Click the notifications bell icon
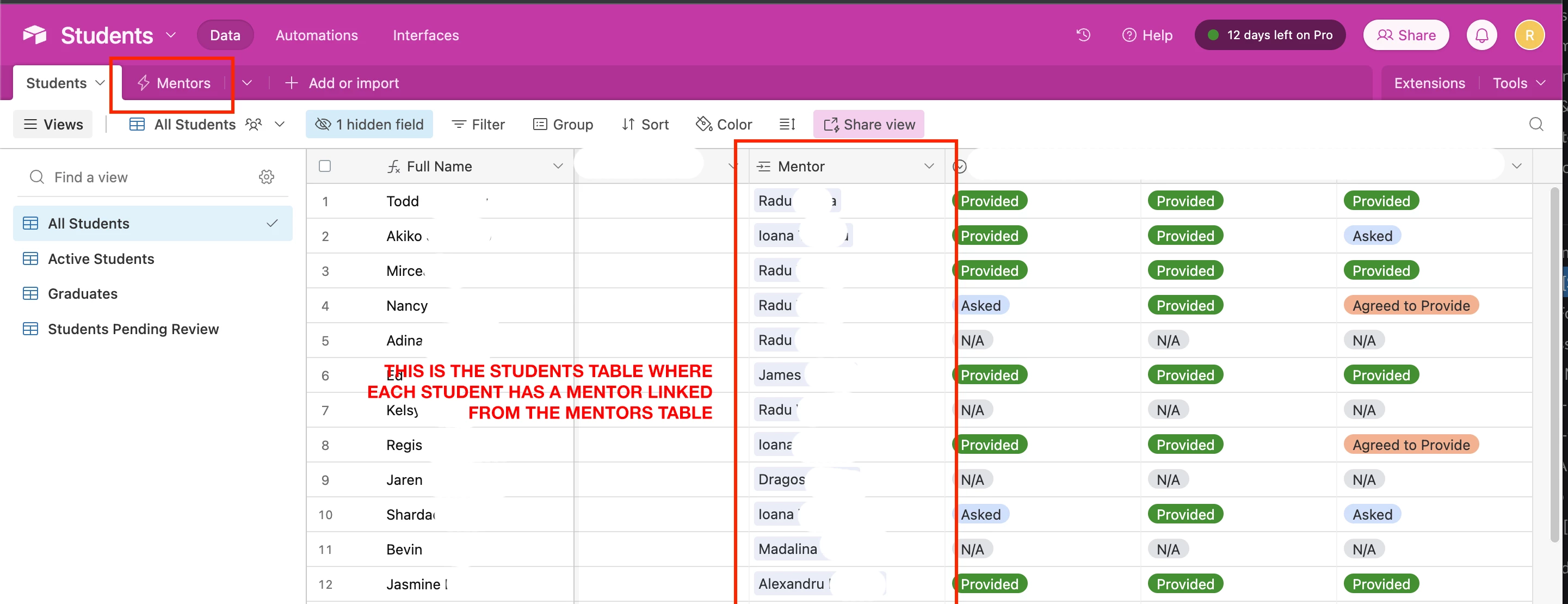 (x=1481, y=35)
